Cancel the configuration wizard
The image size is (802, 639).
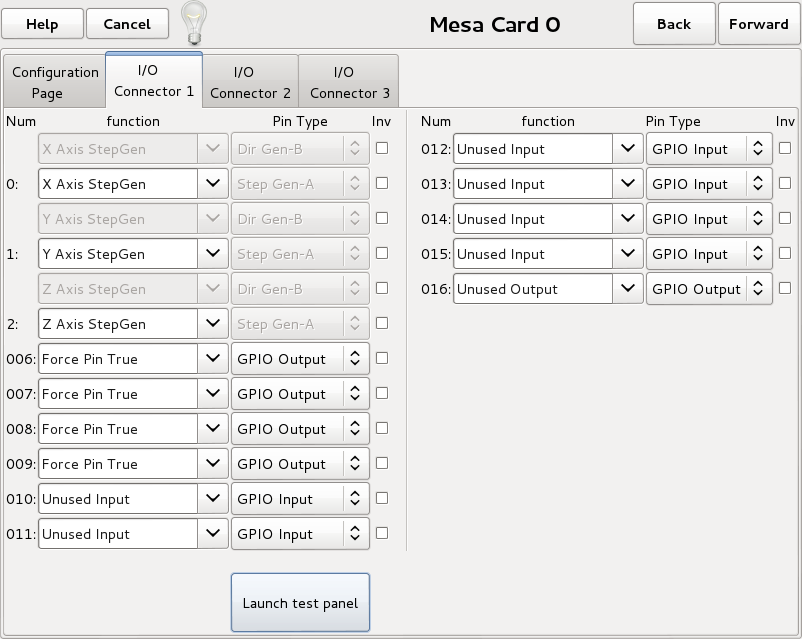point(127,24)
